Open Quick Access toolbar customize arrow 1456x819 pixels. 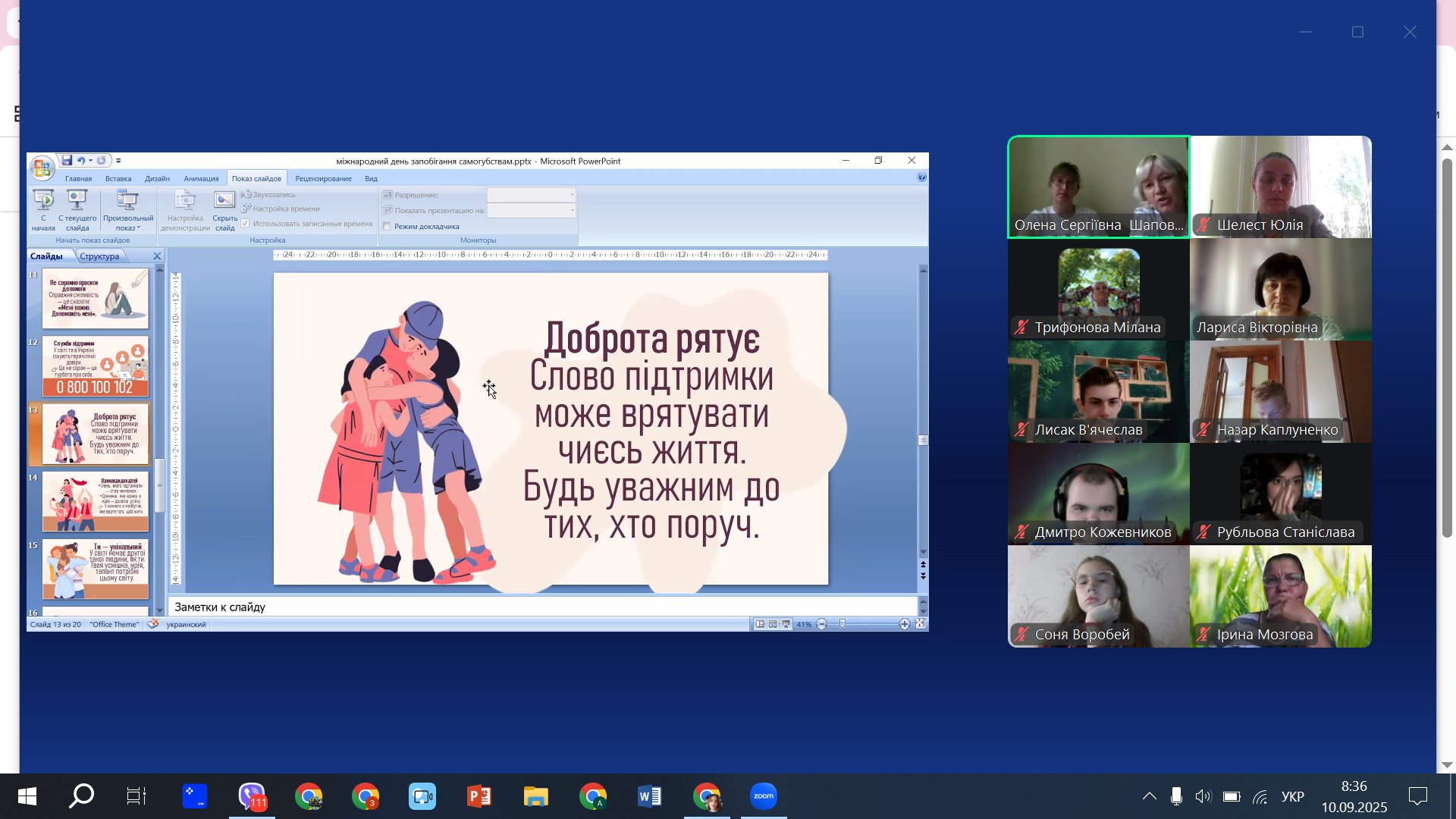pyautogui.click(x=118, y=161)
